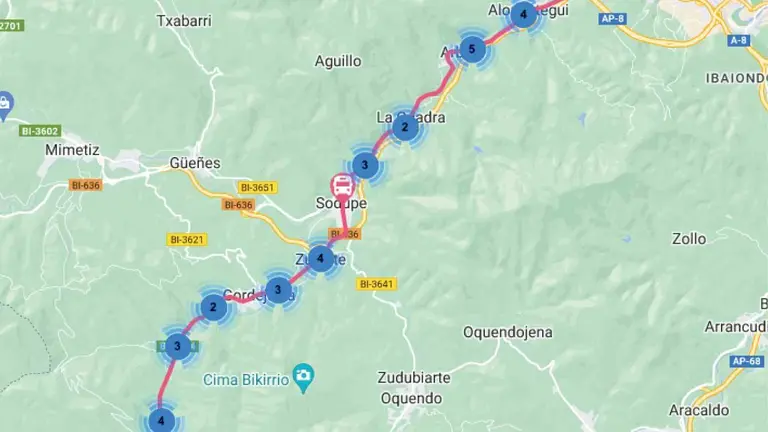Click cluster marker 3 over Cordejuela label
Image resolution: width=768 pixels, height=432 pixels.
278,289
